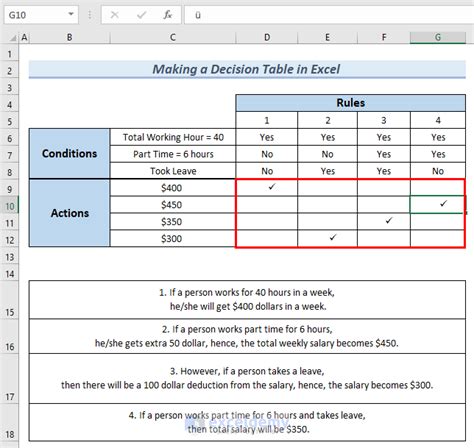Select column F header
Screen dimensions: 474x448
(384, 38)
